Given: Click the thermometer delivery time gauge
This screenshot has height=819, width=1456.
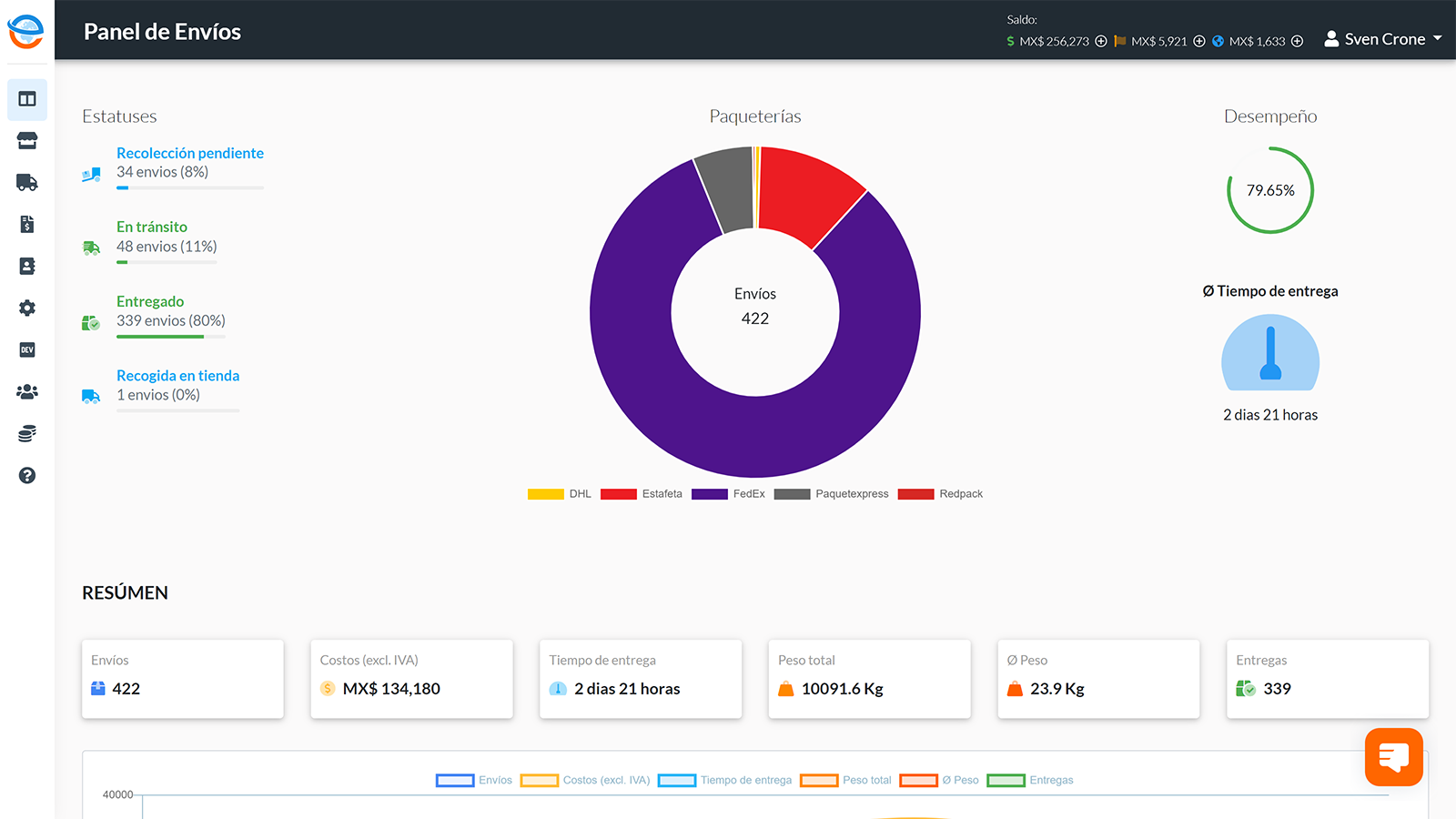Looking at the screenshot, I should click(1270, 352).
